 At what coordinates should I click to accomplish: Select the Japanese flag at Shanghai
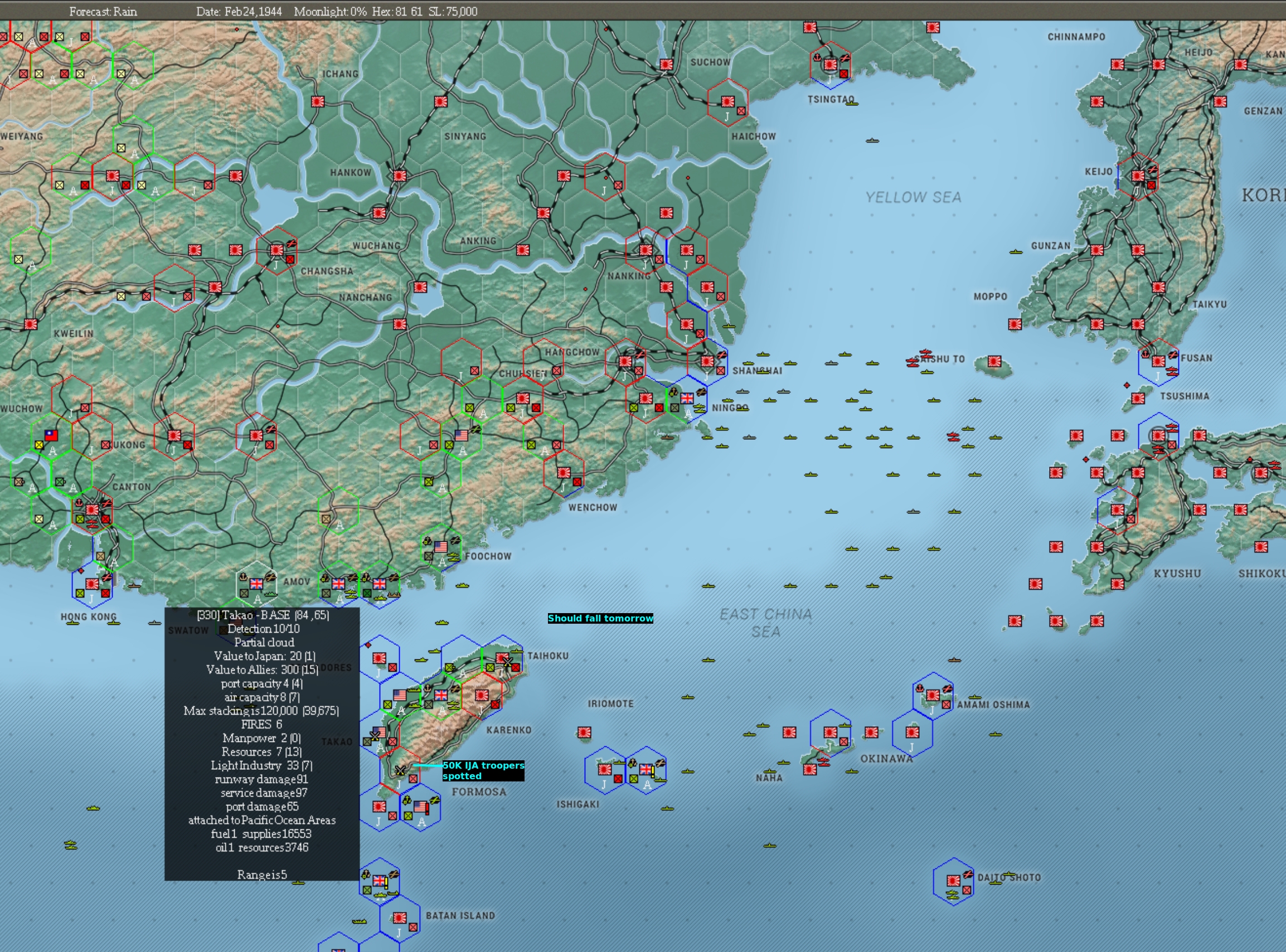707,361
